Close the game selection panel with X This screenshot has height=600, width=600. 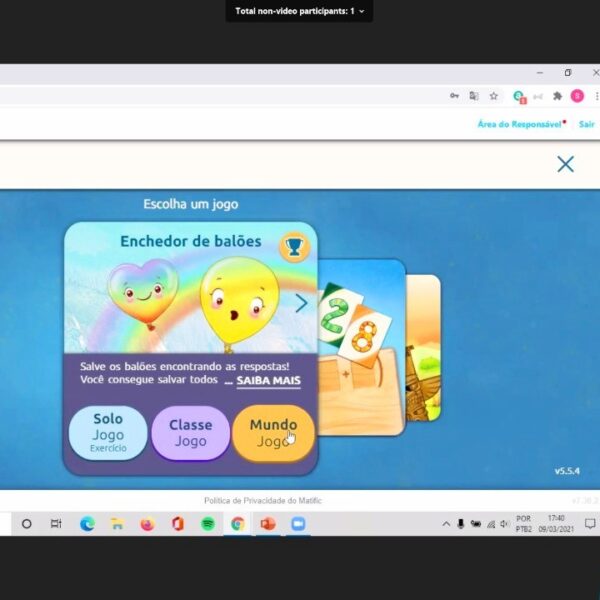click(565, 164)
